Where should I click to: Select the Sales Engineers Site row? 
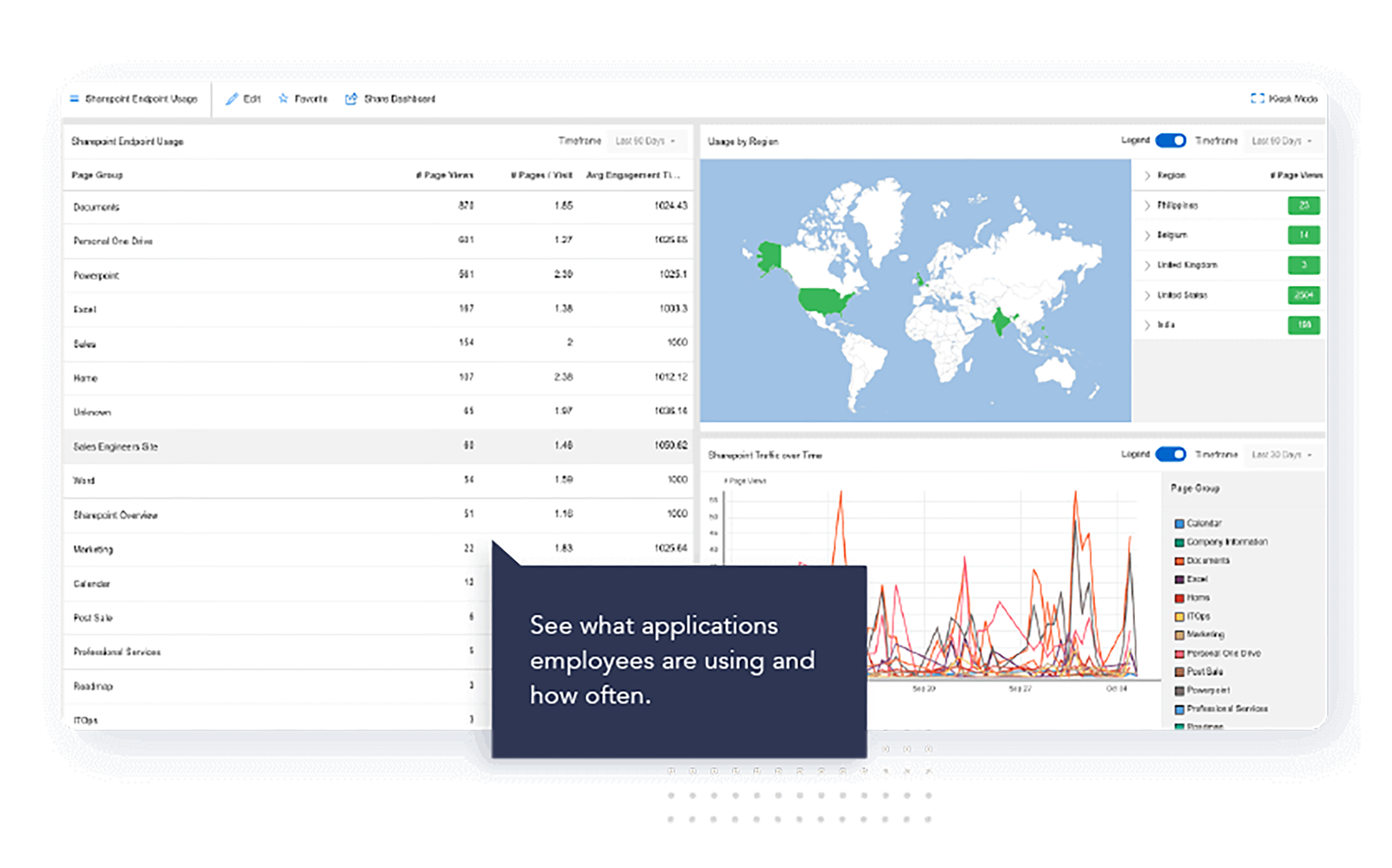pos(378,446)
